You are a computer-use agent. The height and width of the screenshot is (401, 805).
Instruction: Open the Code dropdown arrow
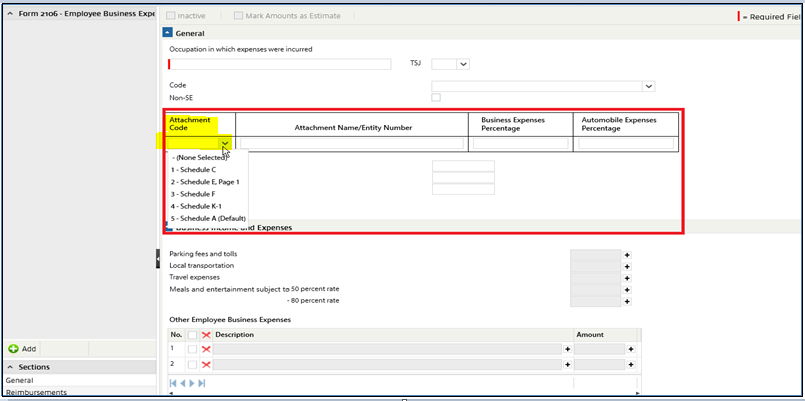point(649,87)
